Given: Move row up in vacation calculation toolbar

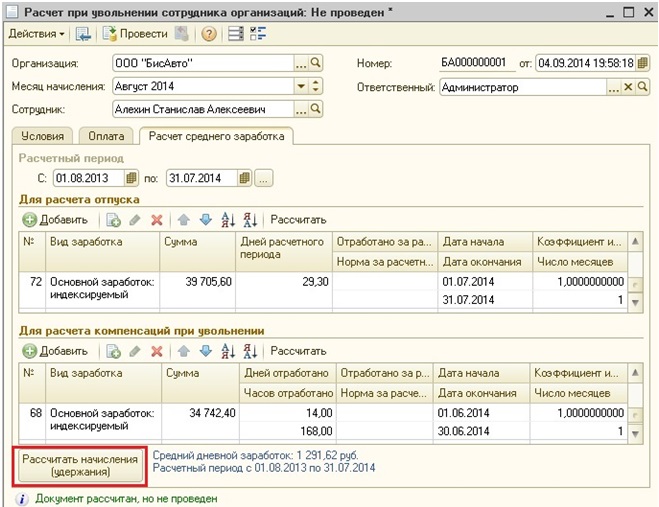Looking at the screenshot, I should pos(184,219).
